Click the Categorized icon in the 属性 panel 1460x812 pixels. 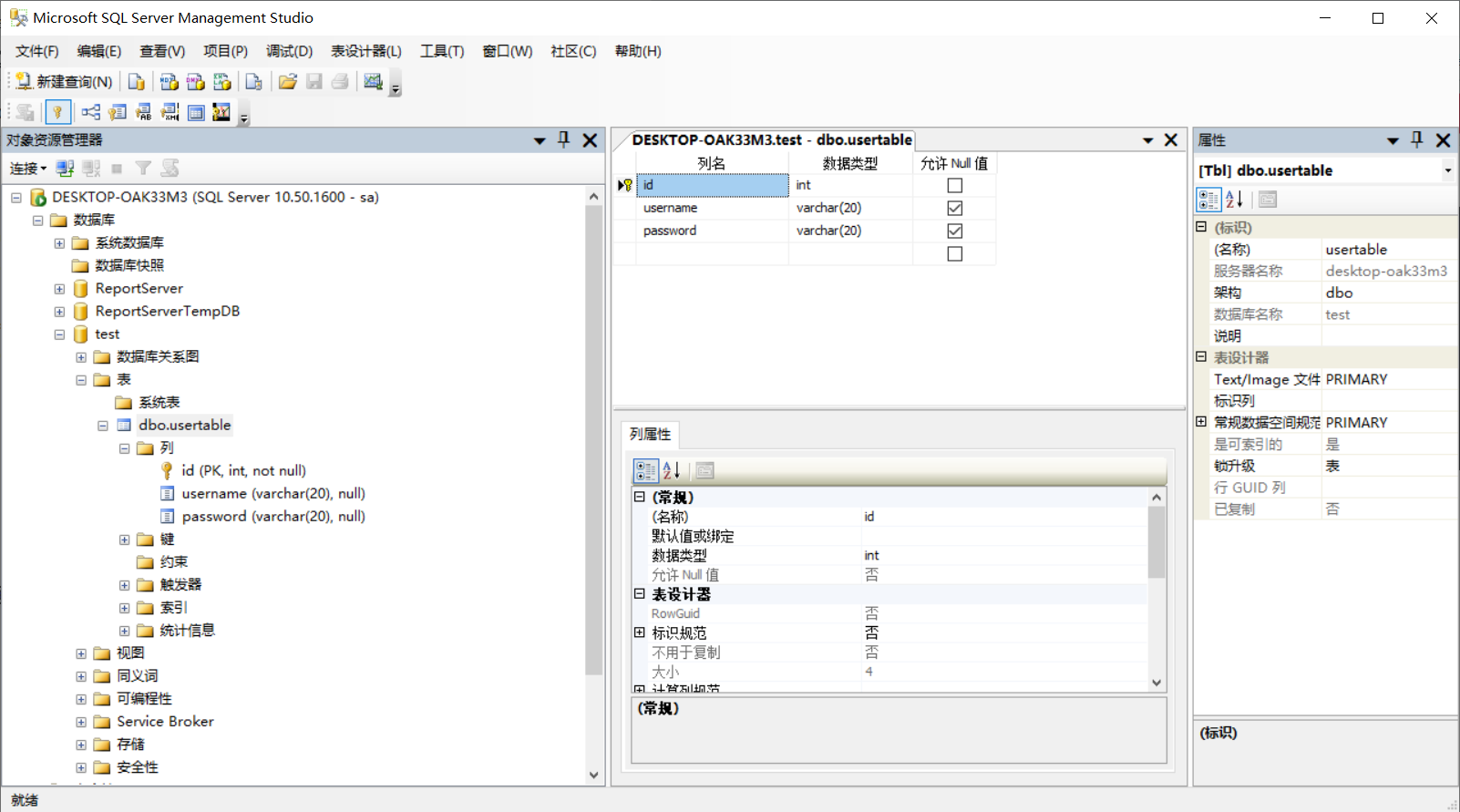(1208, 200)
